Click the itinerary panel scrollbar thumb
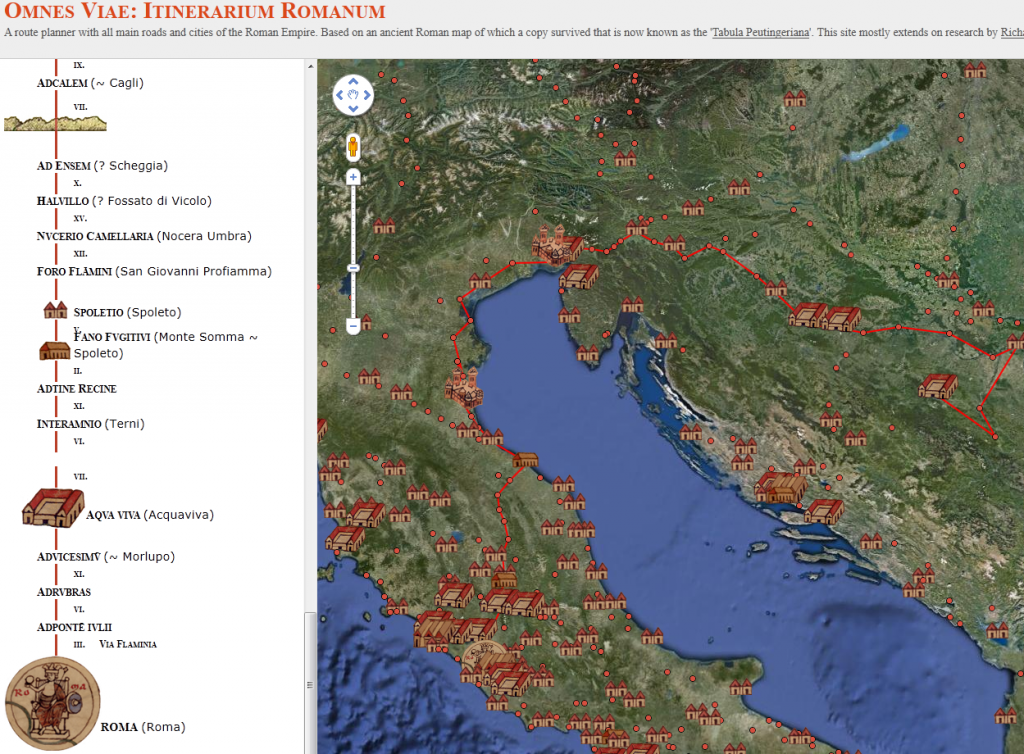 (310, 682)
